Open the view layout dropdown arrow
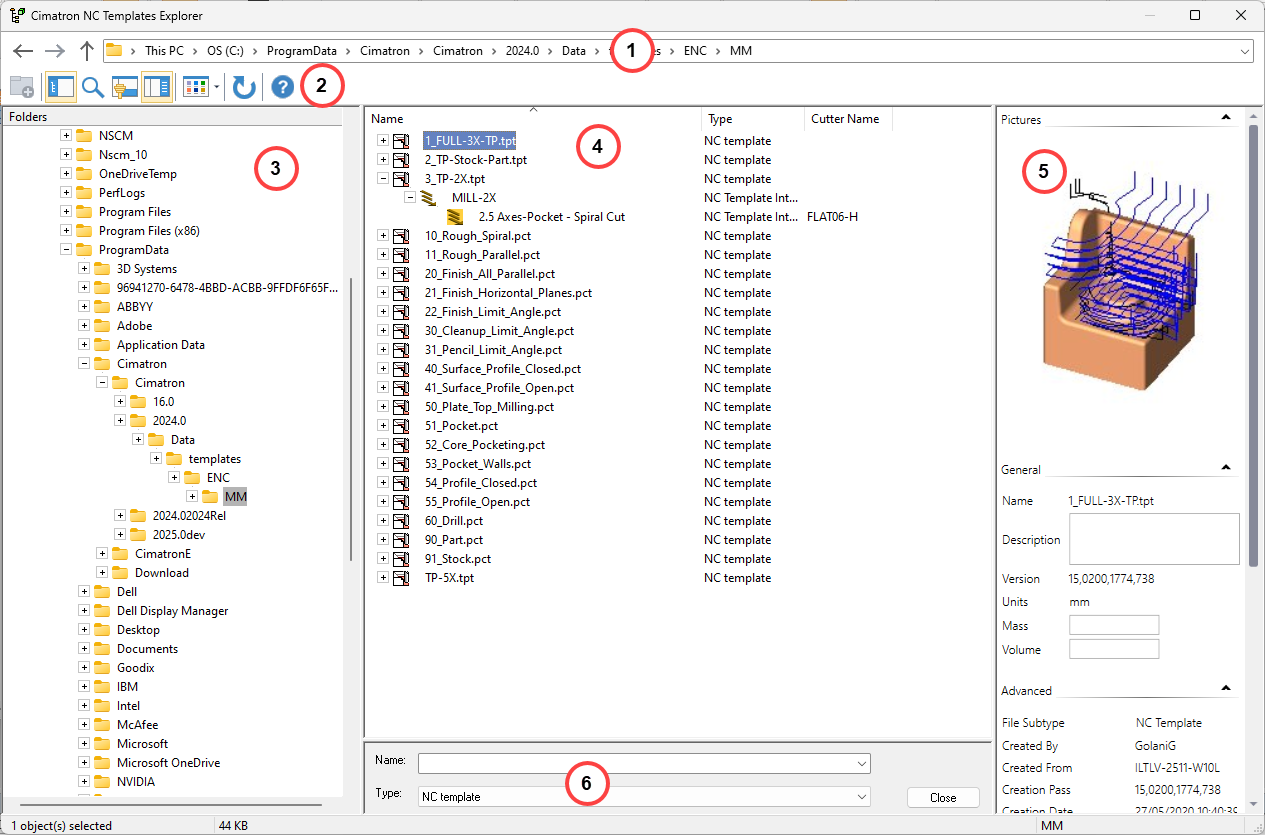This screenshot has width=1265, height=835. 217,88
